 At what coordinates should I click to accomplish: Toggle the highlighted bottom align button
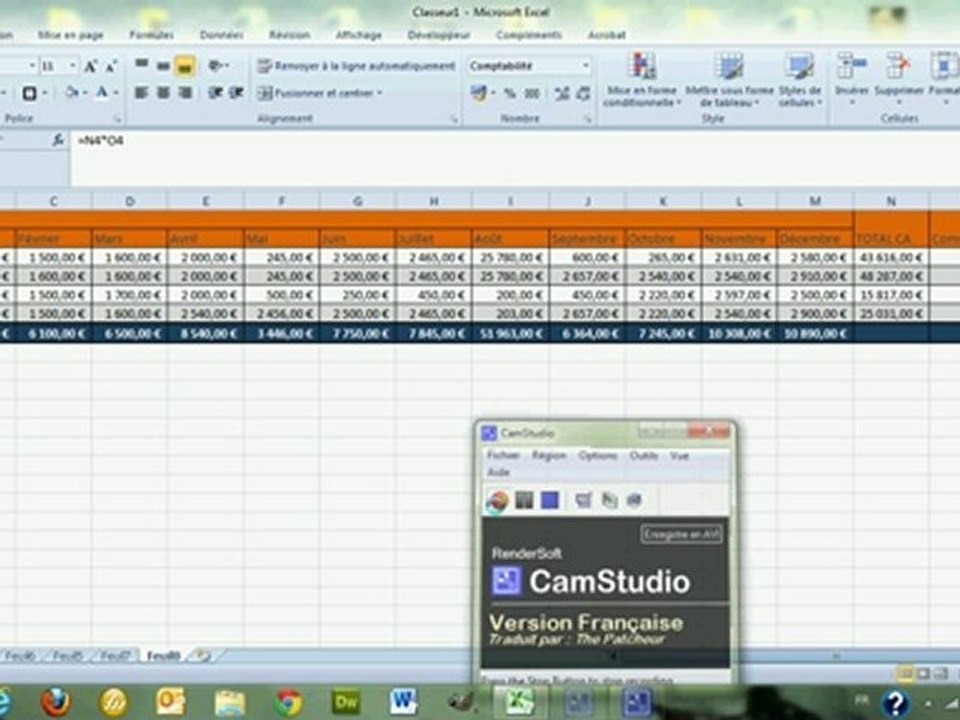(x=186, y=65)
